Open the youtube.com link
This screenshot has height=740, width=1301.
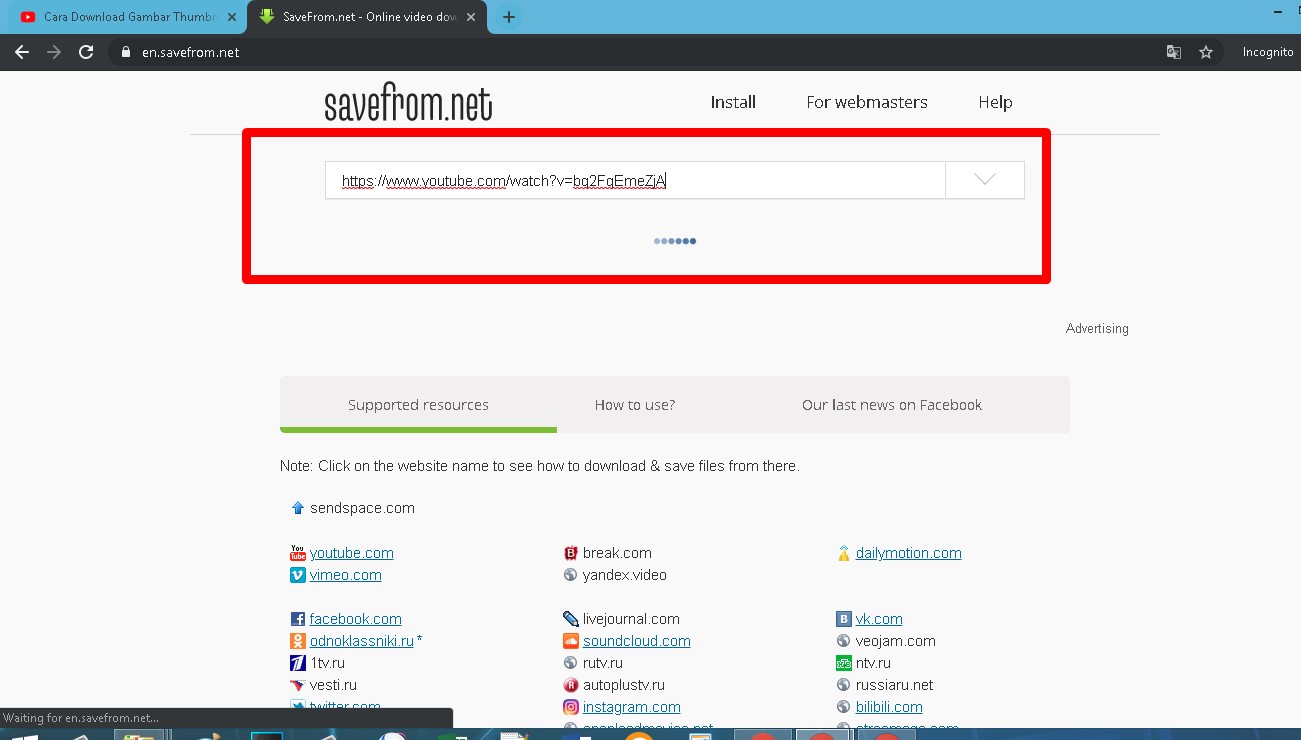coord(351,553)
